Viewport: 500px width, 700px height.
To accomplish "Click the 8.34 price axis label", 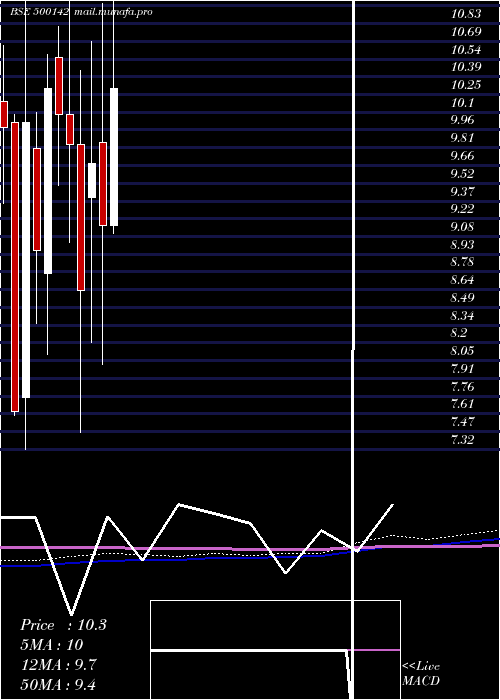I will (x=462, y=316).
